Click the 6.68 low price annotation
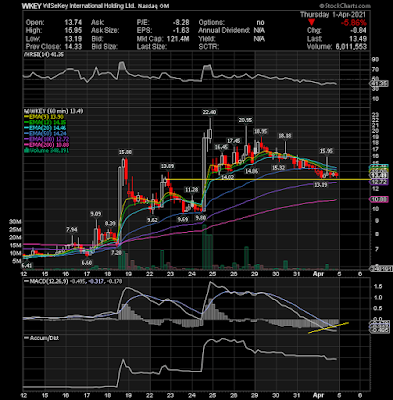Screen dimensions: 393x400 point(87,263)
